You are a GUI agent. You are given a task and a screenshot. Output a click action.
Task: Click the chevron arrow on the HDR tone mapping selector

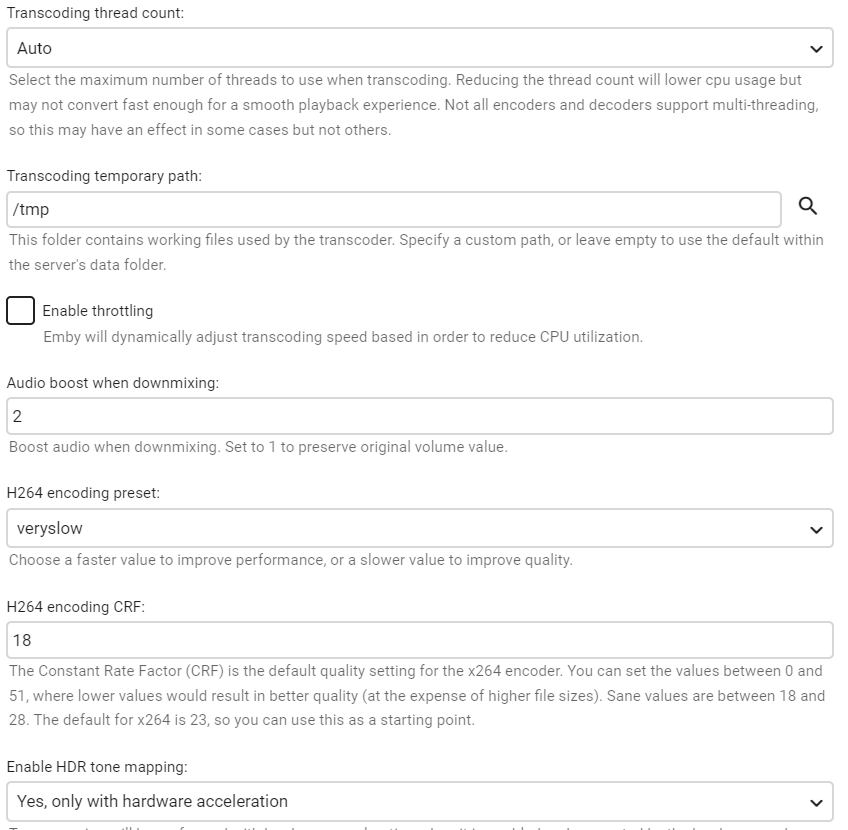click(x=816, y=802)
